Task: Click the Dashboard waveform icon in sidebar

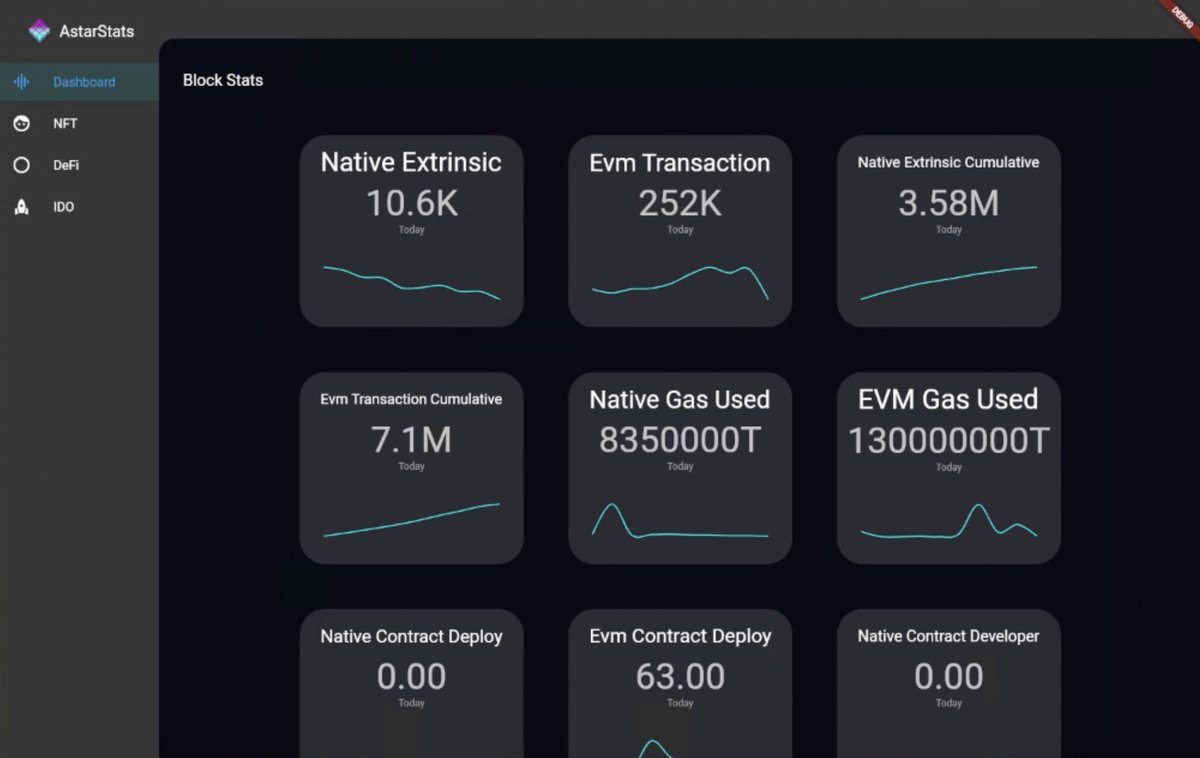Action: click(x=21, y=82)
